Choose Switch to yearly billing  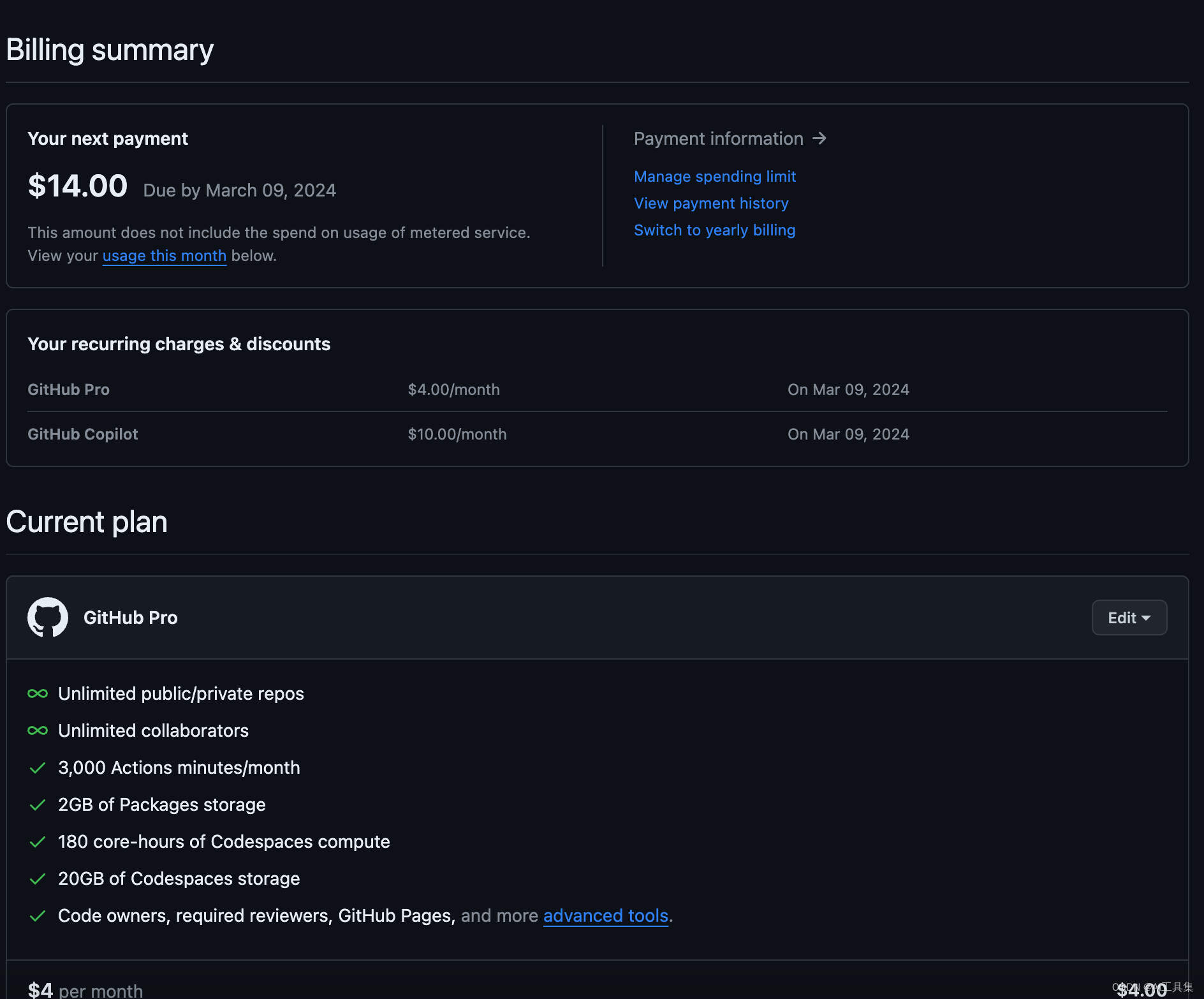pyautogui.click(x=714, y=230)
